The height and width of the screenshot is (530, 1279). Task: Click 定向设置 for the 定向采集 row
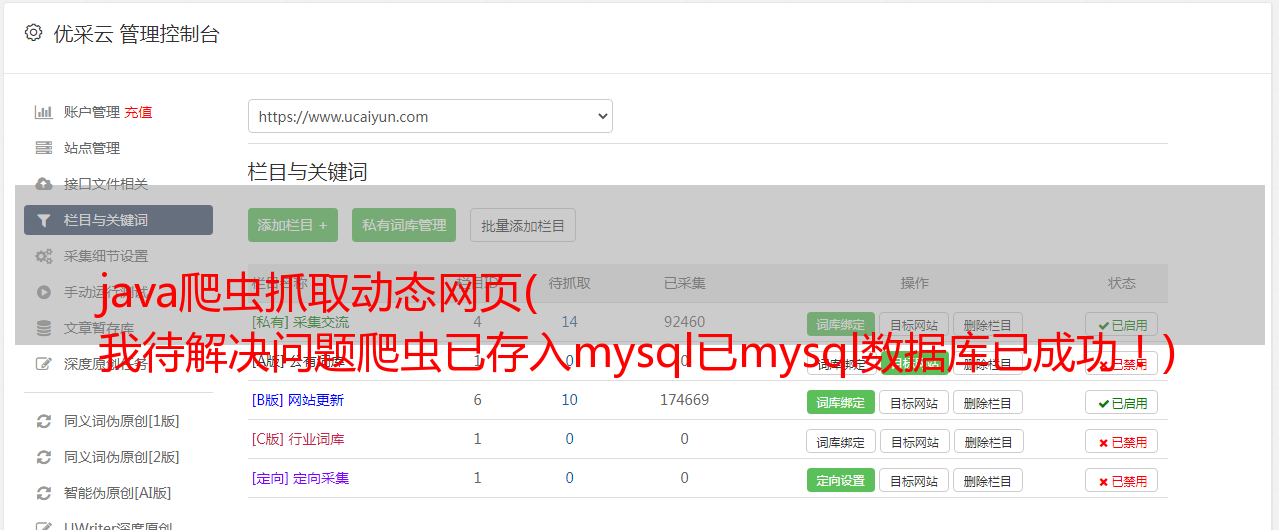pos(841,480)
